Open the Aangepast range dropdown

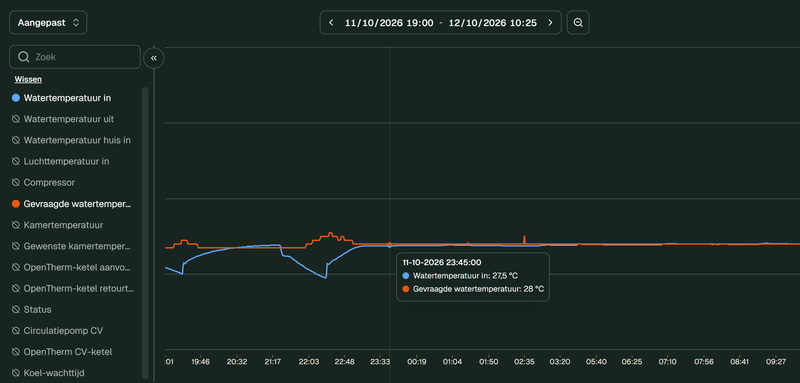pyautogui.click(x=48, y=23)
